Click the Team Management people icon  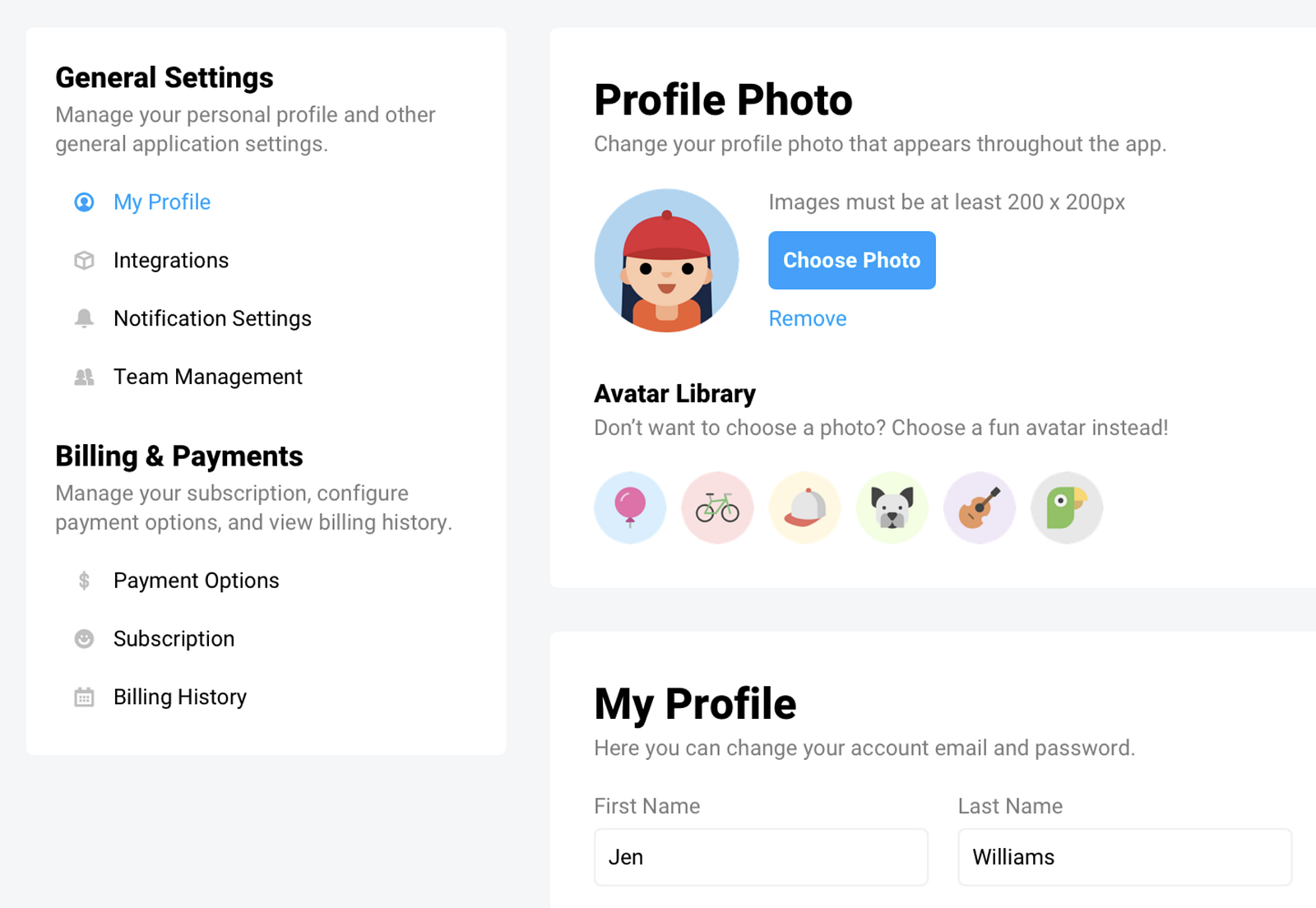(84, 377)
